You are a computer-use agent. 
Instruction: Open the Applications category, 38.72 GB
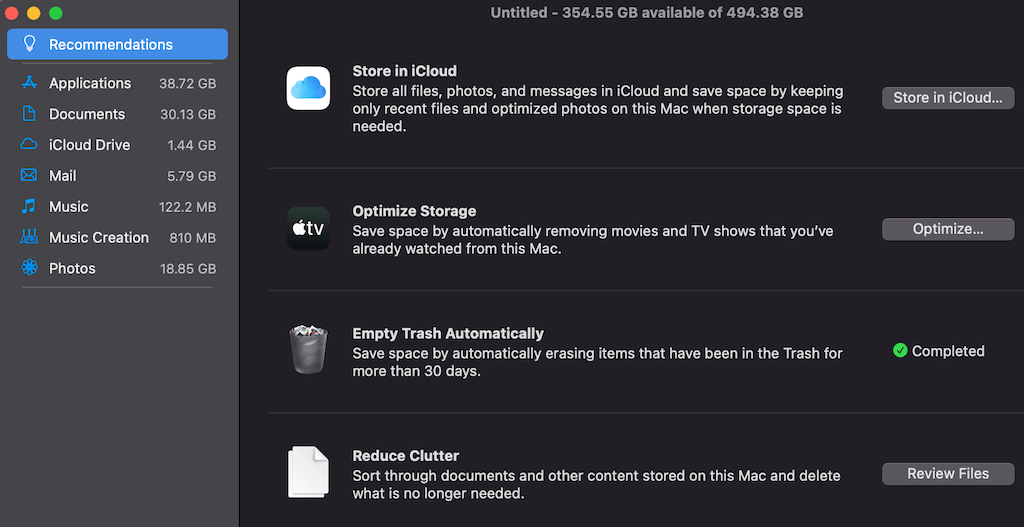coord(118,83)
